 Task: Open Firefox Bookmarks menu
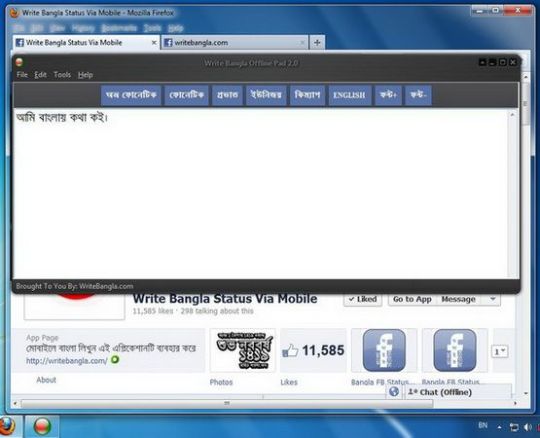[x=119, y=28]
